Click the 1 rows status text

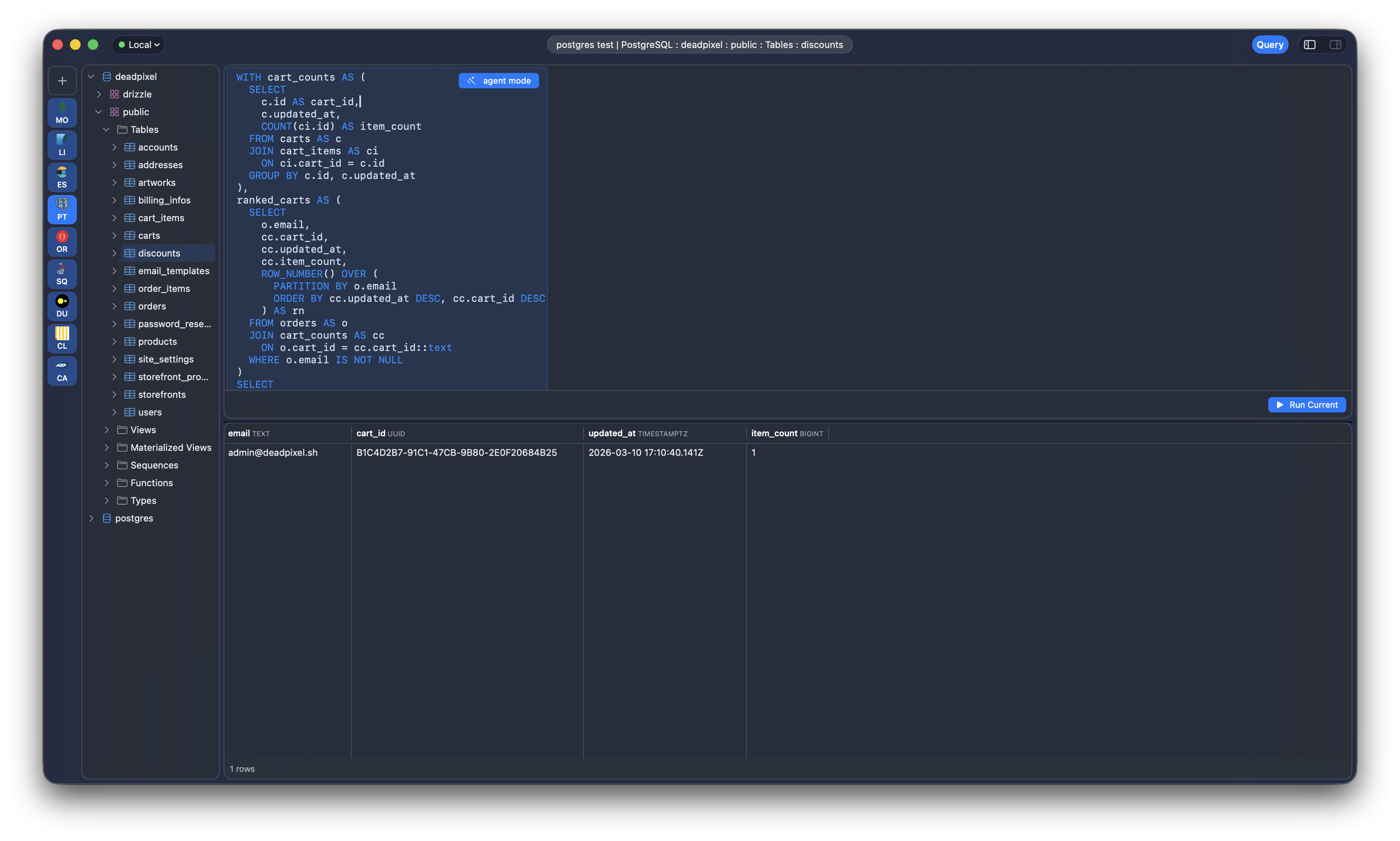click(x=242, y=769)
